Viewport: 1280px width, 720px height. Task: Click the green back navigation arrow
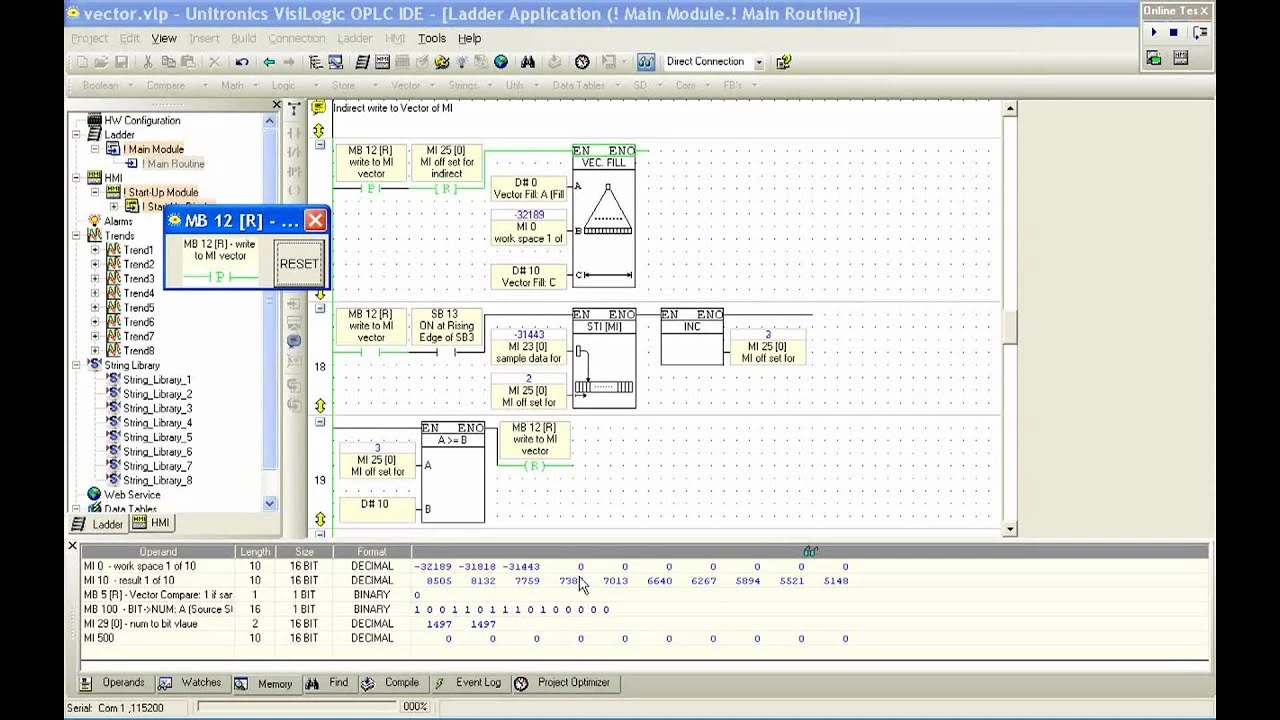point(268,62)
